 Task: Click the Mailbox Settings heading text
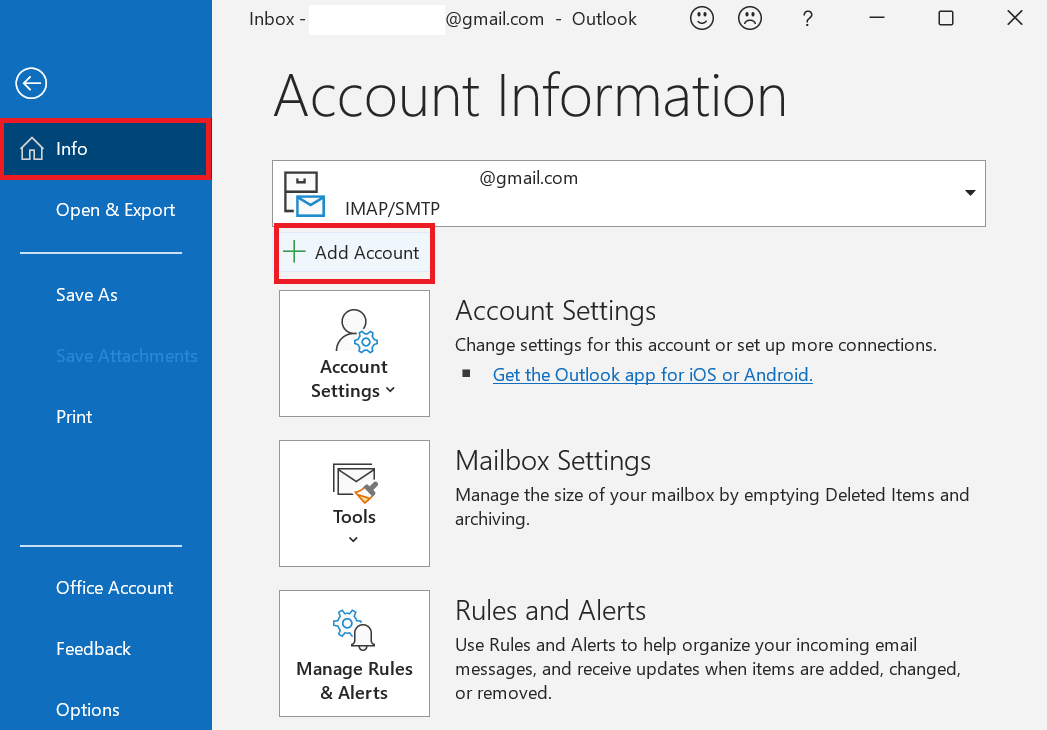coord(553,461)
